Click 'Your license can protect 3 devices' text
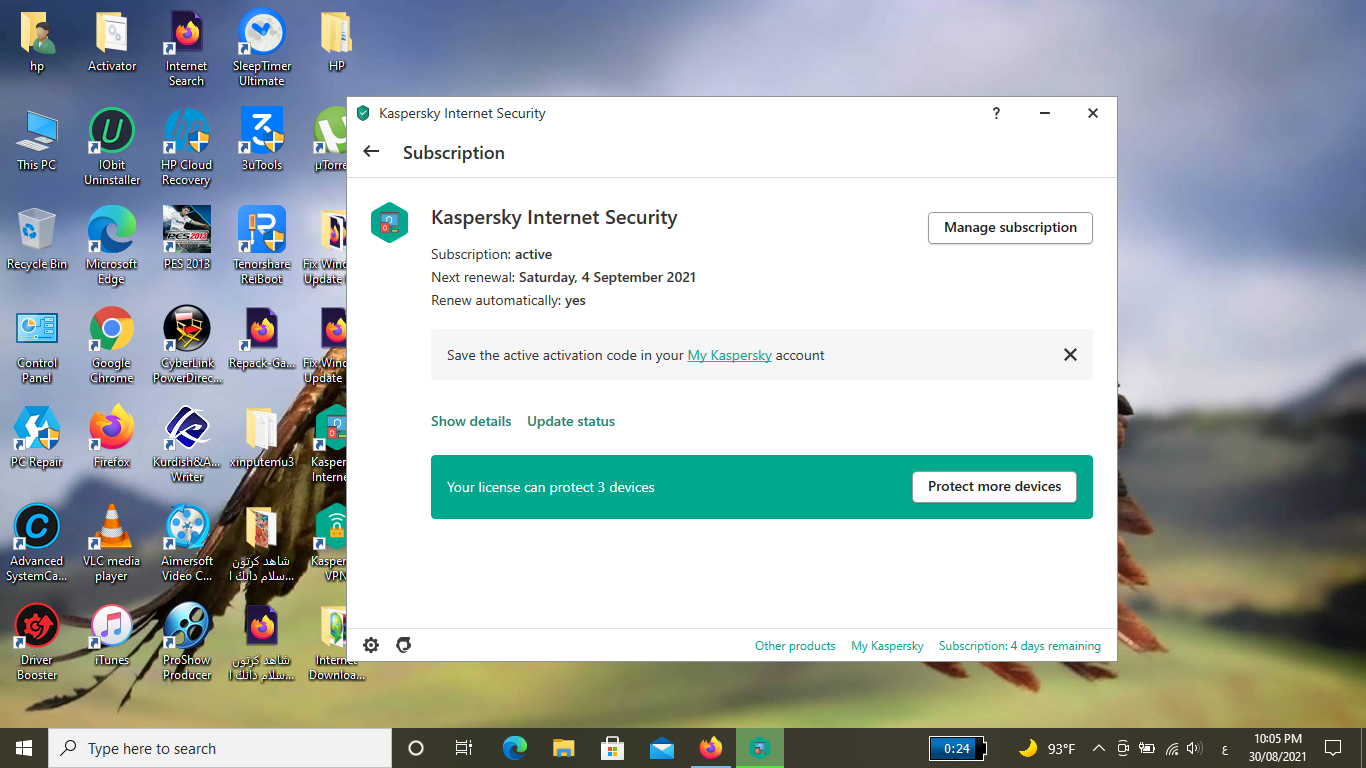 [551, 487]
